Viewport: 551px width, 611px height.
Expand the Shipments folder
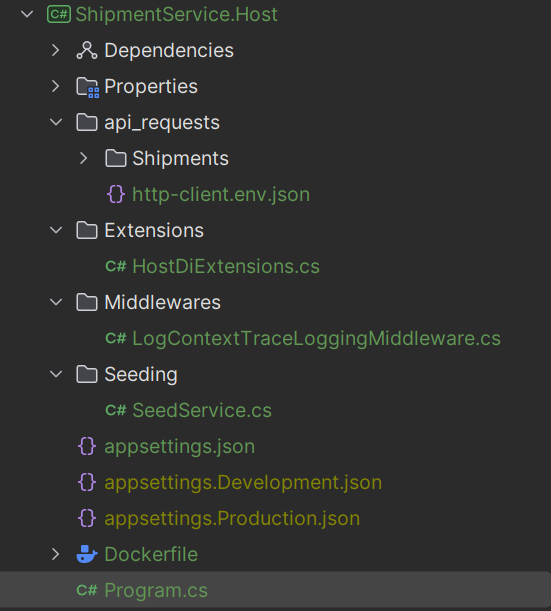click(83, 158)
